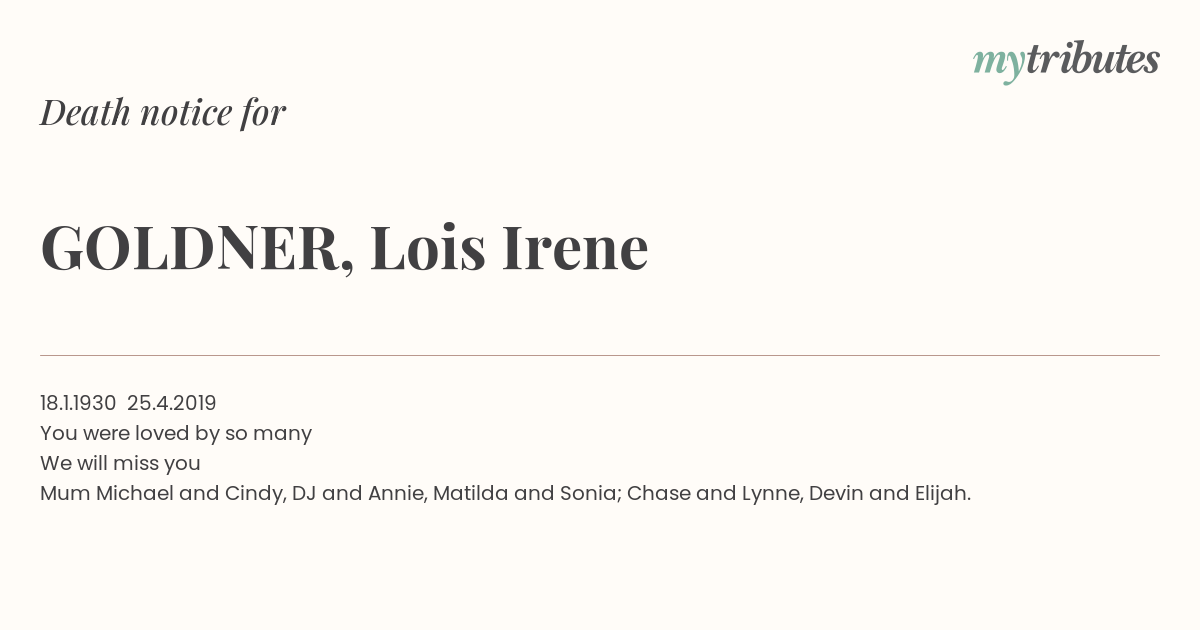Screen dimensions: 1200x630
Task: Select the name "Michael" in the notice
Action: (x=135, y=493)
